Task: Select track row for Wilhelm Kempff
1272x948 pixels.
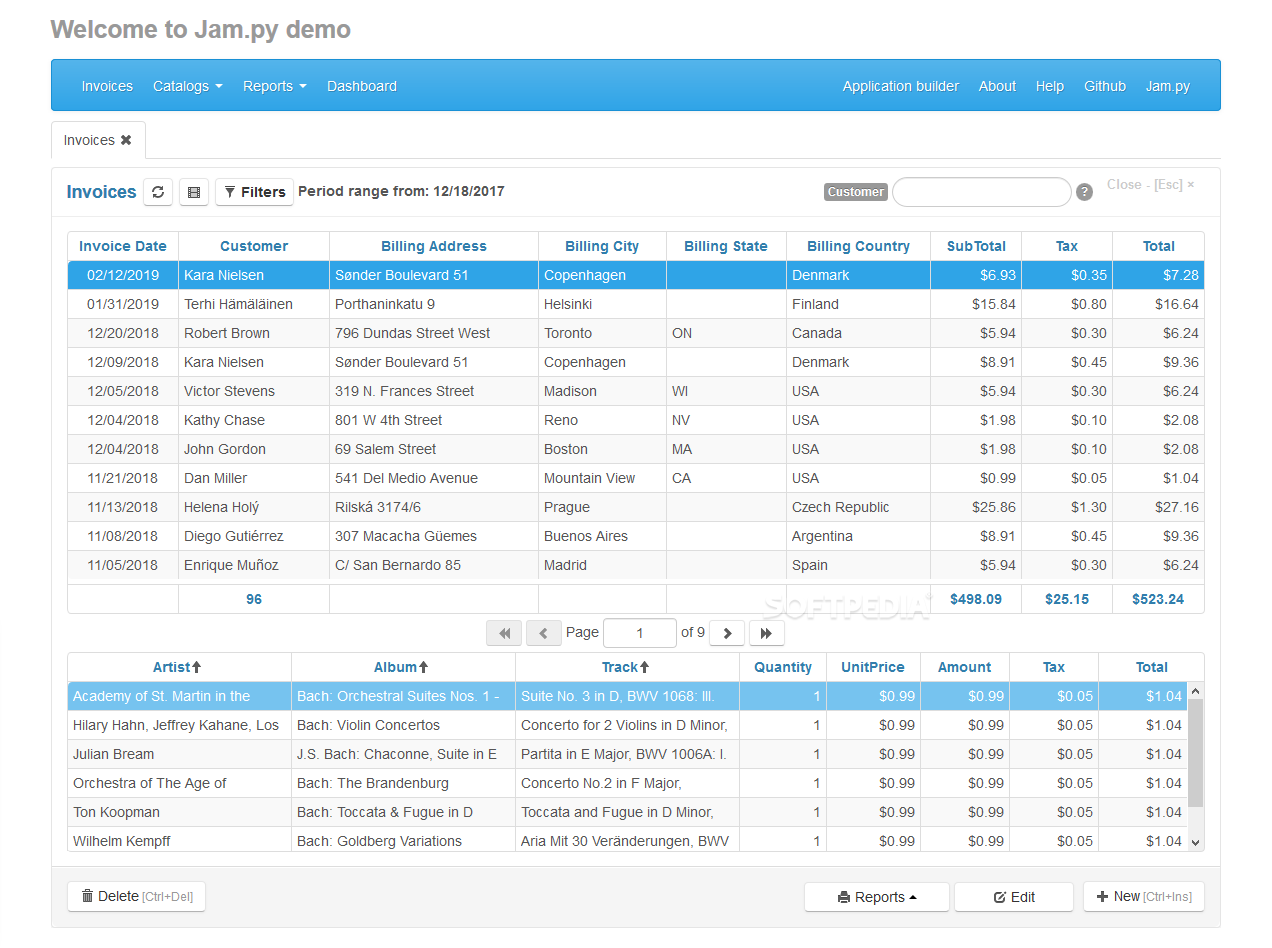Action: (627, 840)
